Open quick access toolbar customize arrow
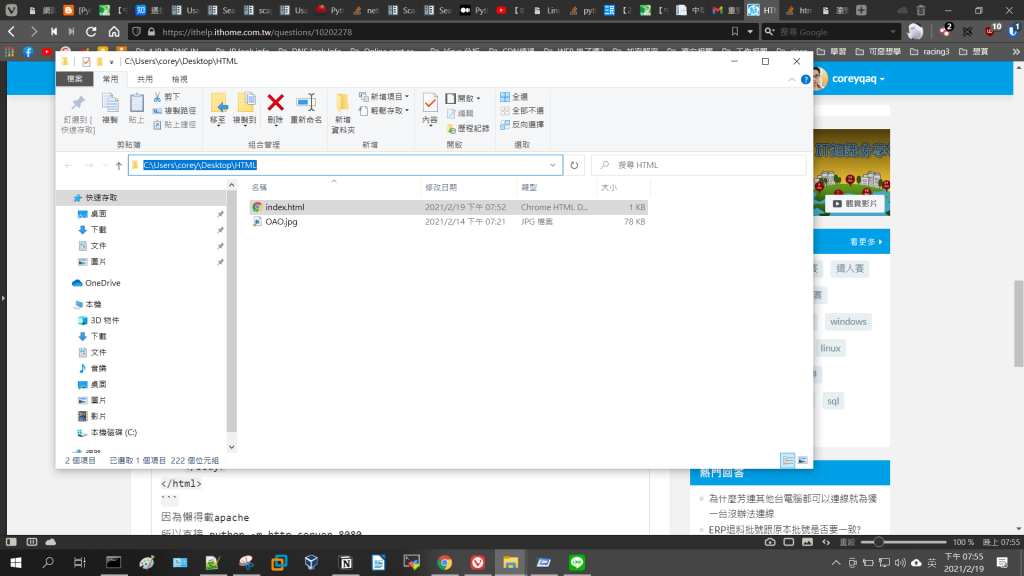 (x=112, y=62)
